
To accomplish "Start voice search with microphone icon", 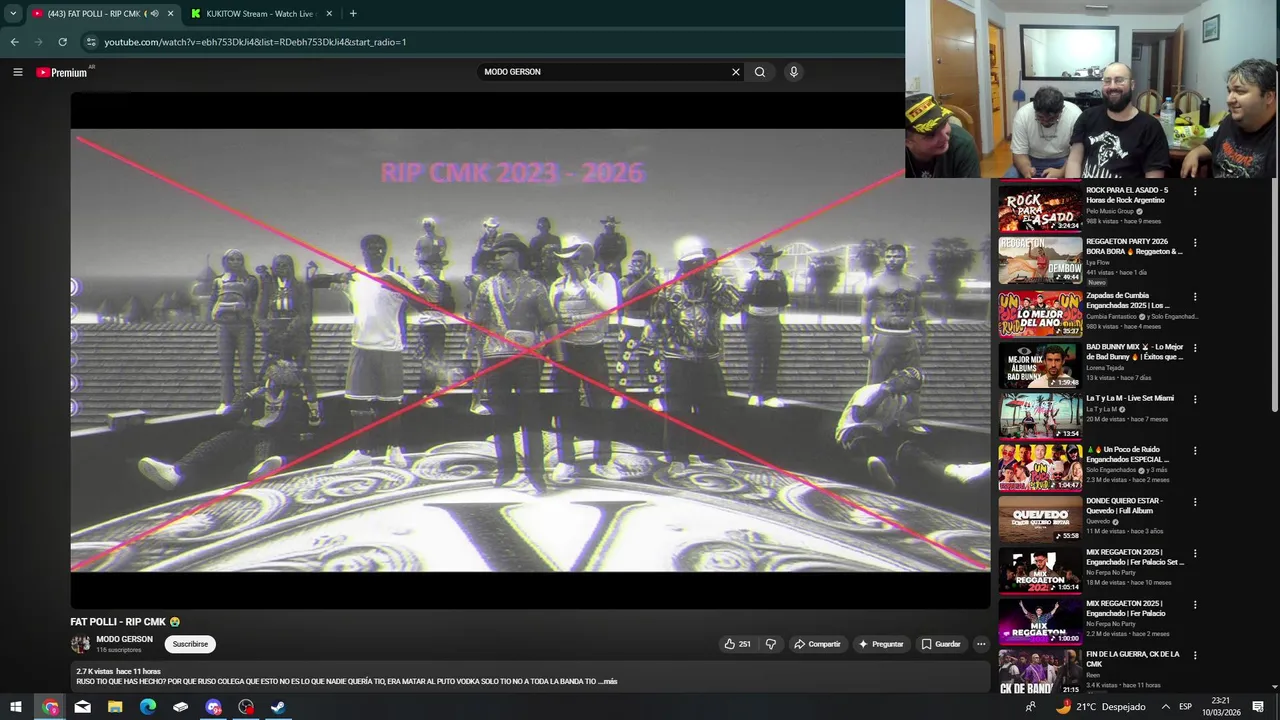I will (793, 72).
